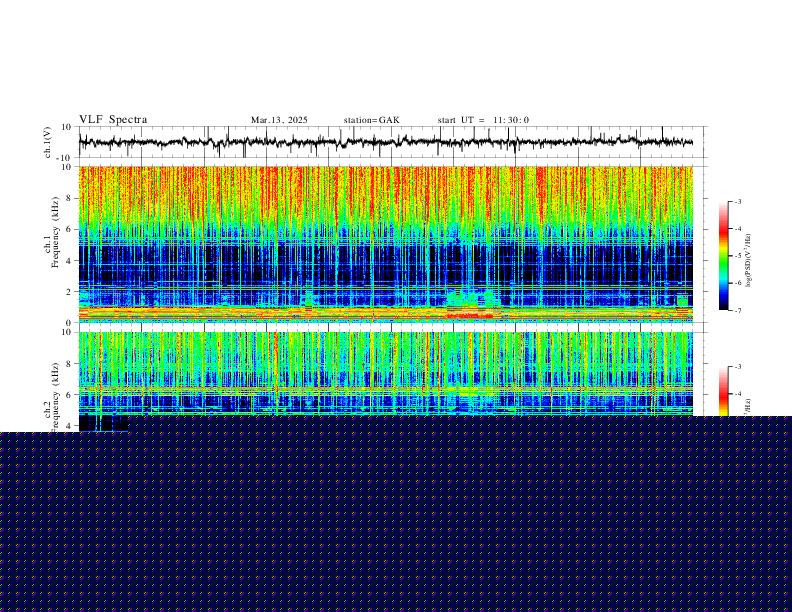Click the "station=GAK" label
The height and width of the screenshot is (612, 792).
372,120
